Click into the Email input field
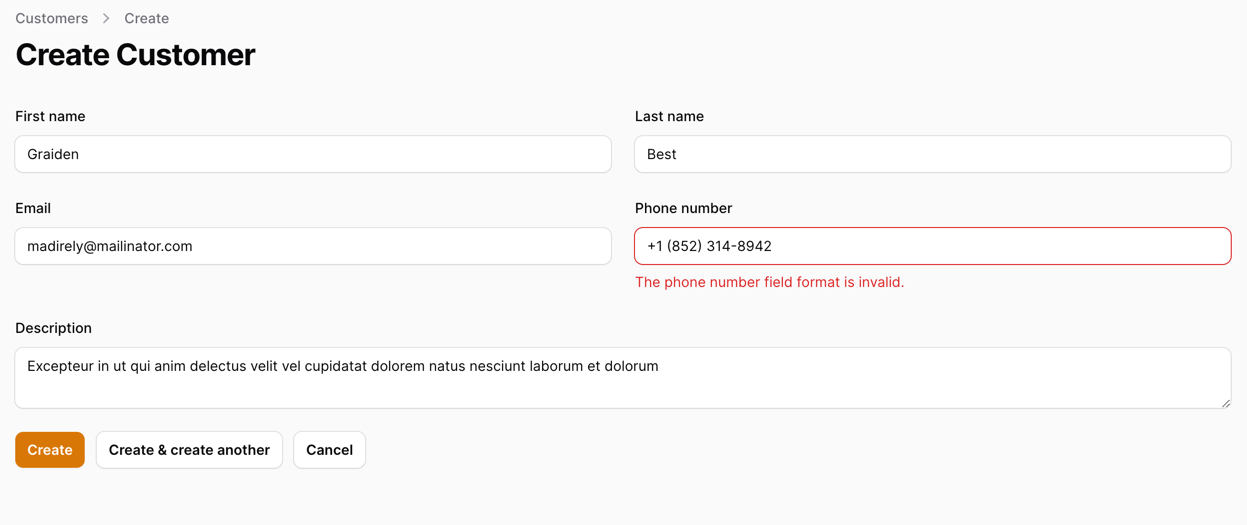 pyautogui.click(x=313, y=246)
